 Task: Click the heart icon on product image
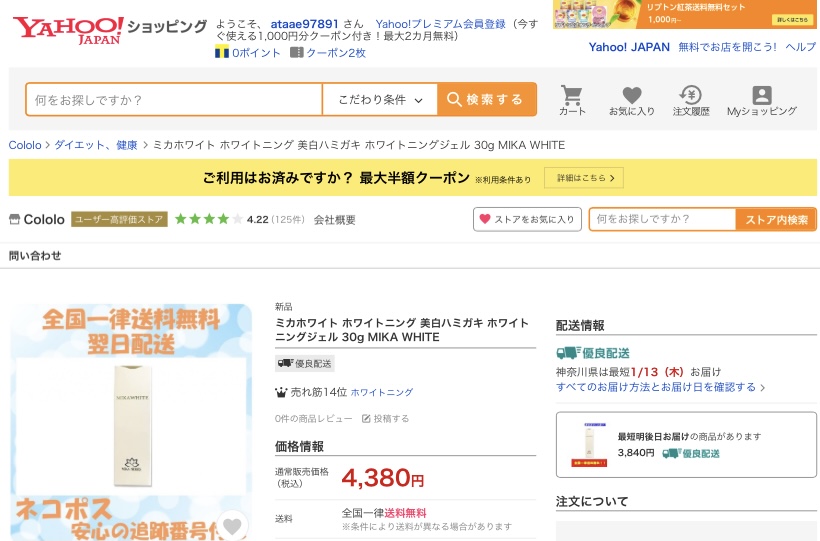pos(232,525)
